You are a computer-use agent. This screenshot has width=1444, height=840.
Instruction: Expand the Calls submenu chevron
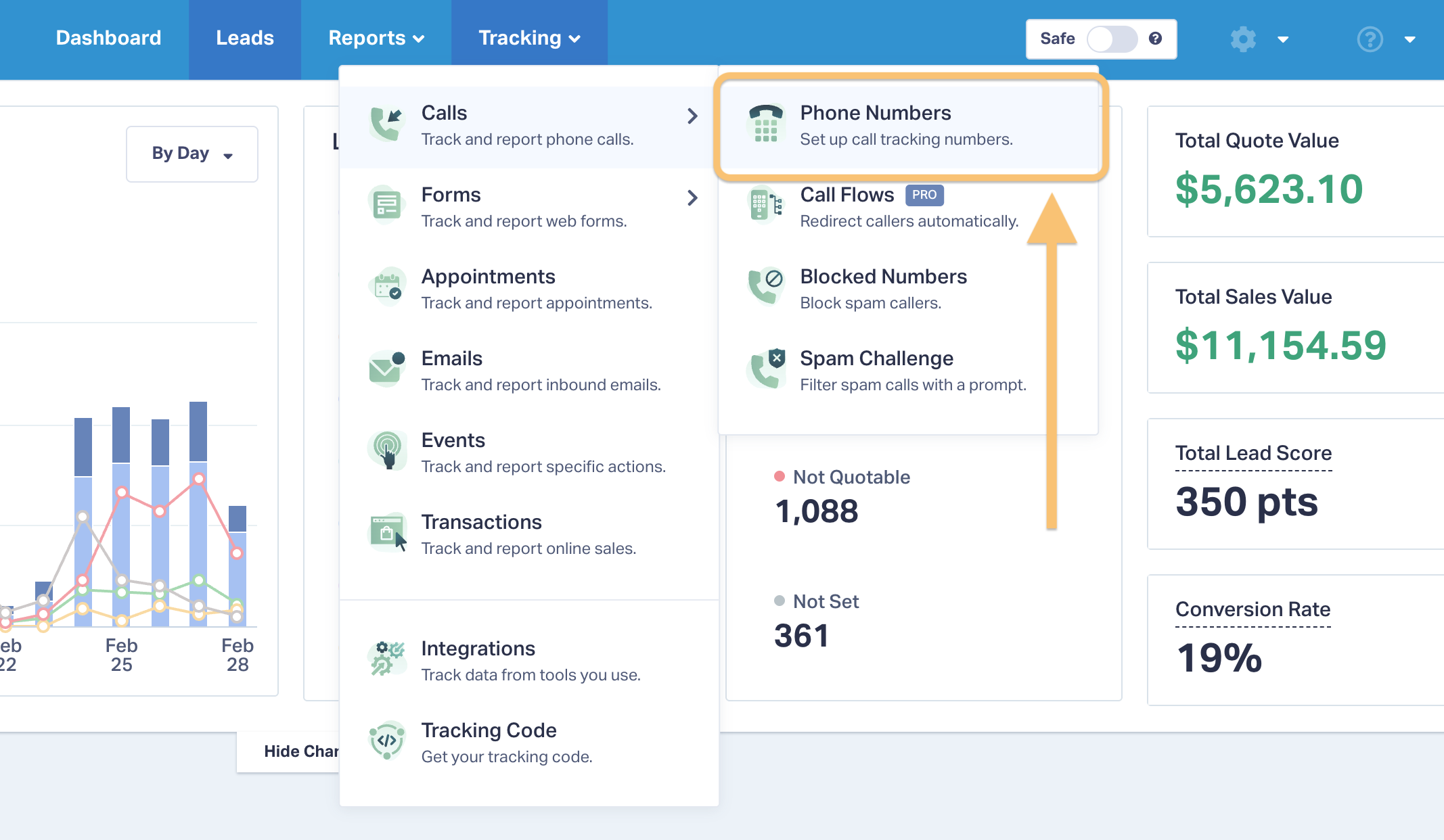692,116
